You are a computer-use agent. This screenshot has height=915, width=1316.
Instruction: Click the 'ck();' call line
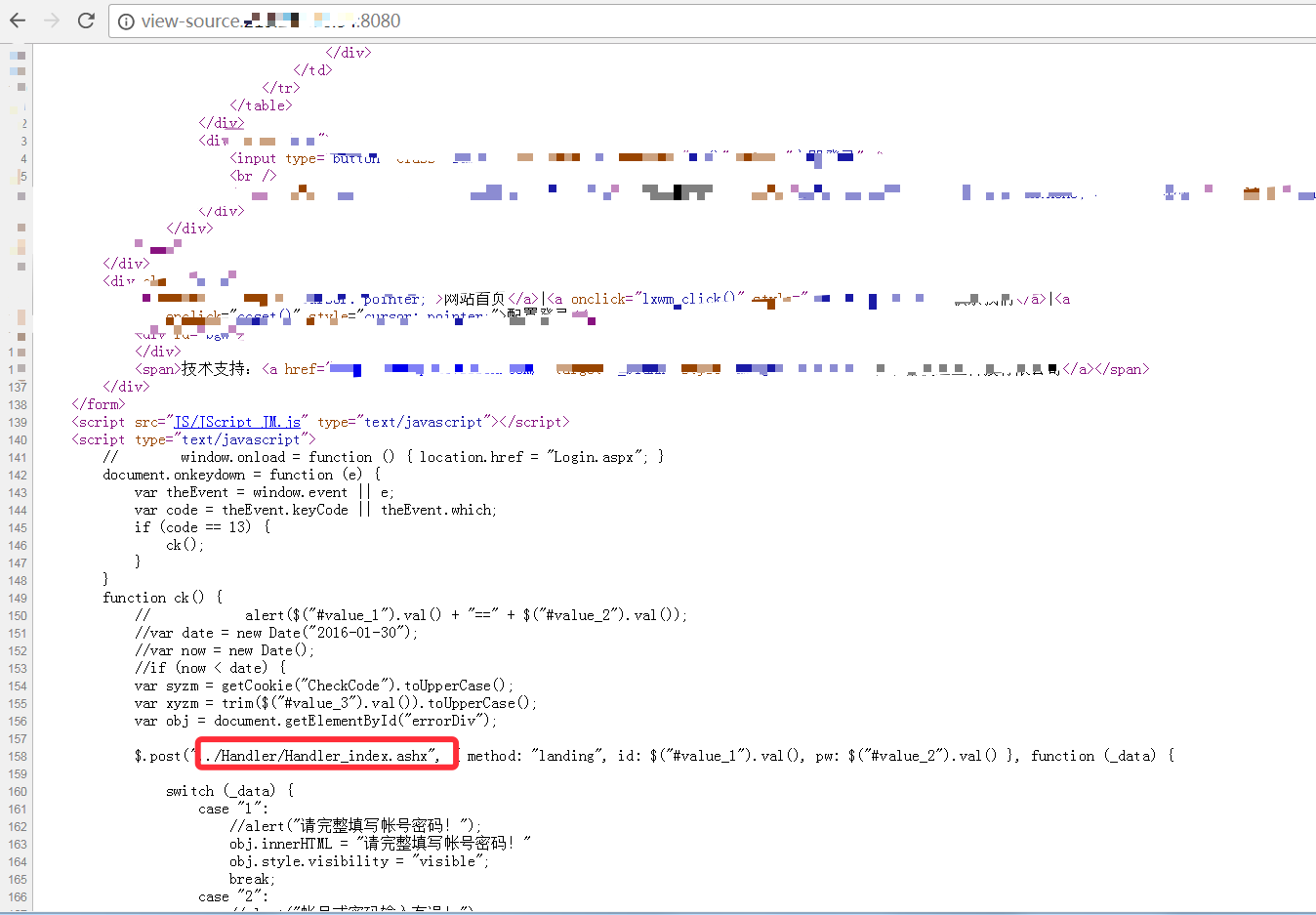(x=185, y=545)
